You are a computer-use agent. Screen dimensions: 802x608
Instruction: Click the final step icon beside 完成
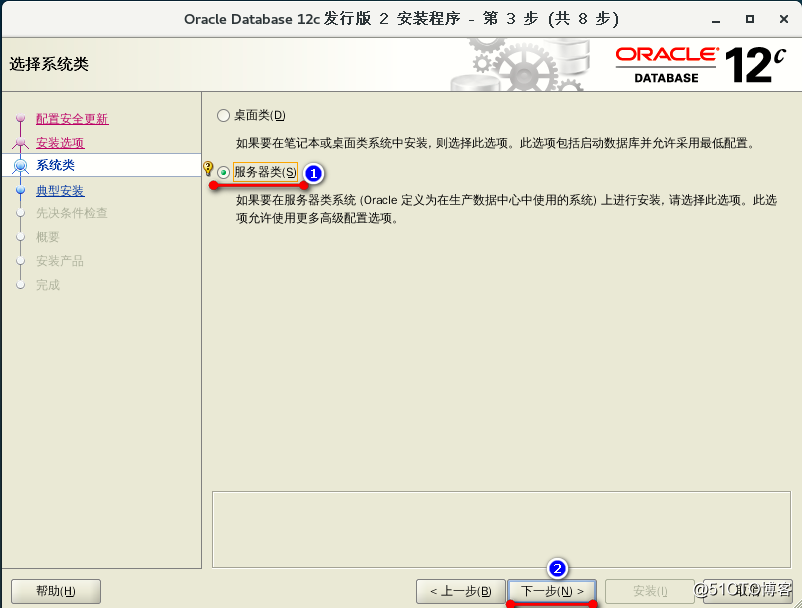tap(21, 285)
